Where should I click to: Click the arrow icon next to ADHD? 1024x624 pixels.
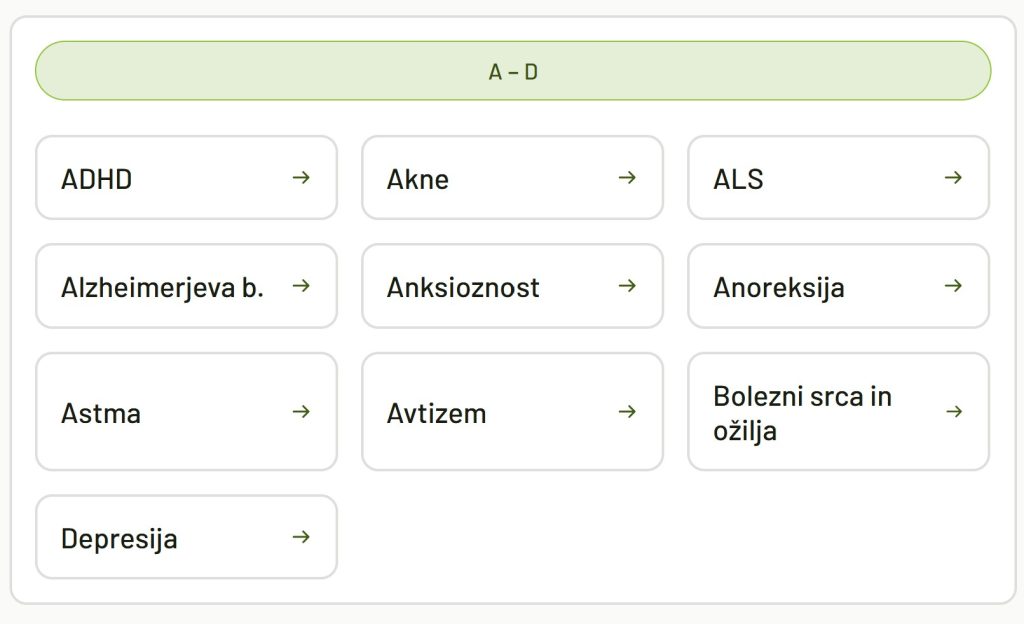click(300, 178)
